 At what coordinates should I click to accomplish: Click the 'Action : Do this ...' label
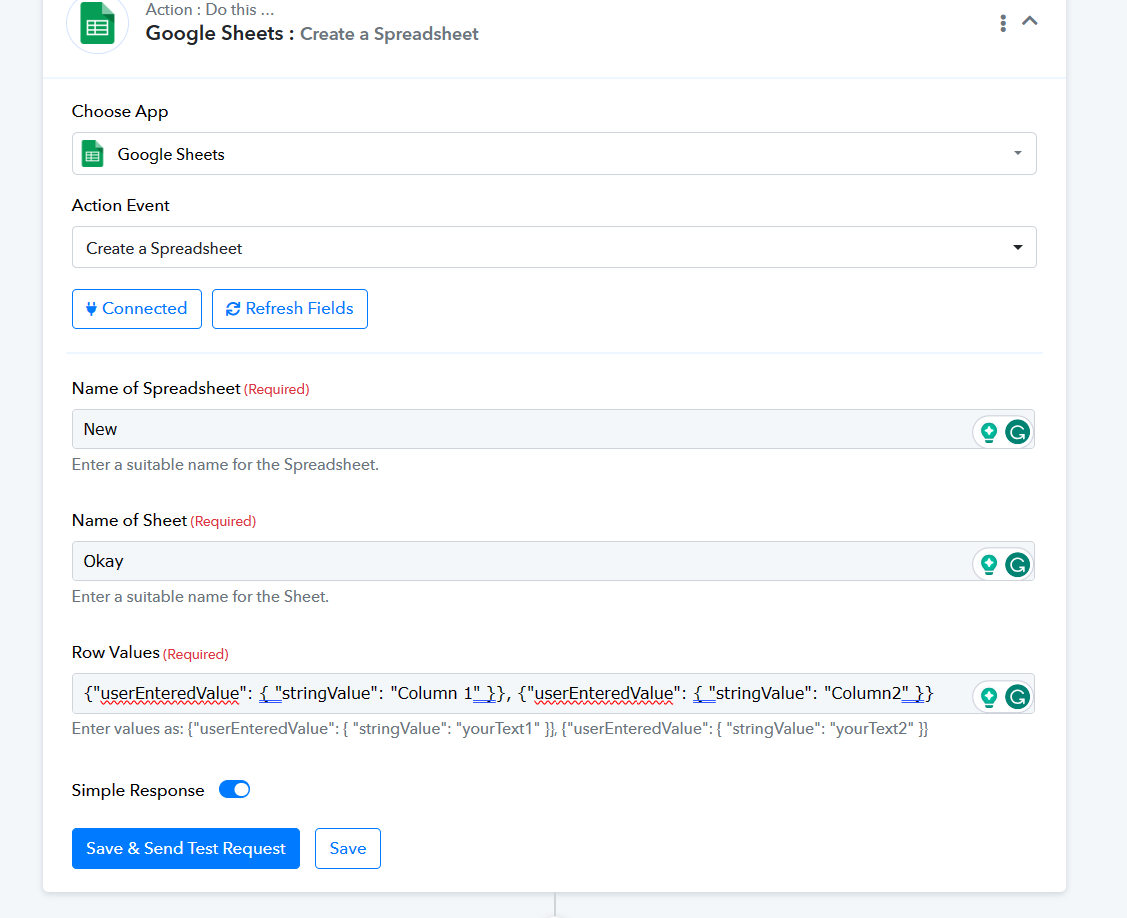pos(210,9)
